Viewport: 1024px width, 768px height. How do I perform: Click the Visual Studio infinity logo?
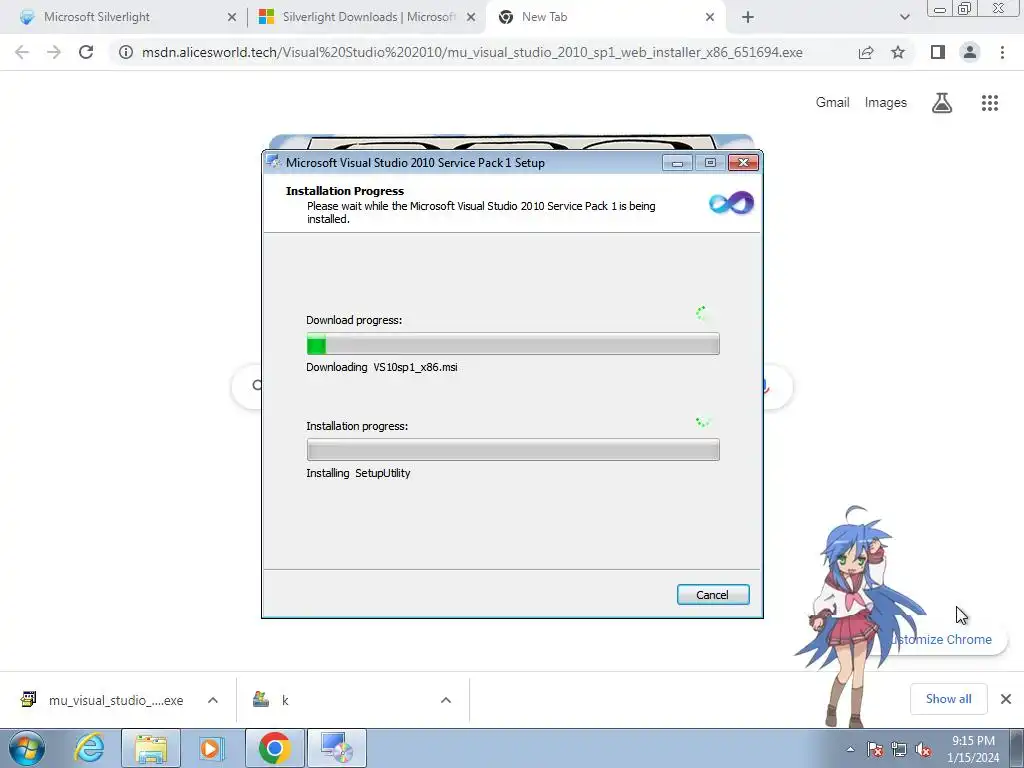731,203
